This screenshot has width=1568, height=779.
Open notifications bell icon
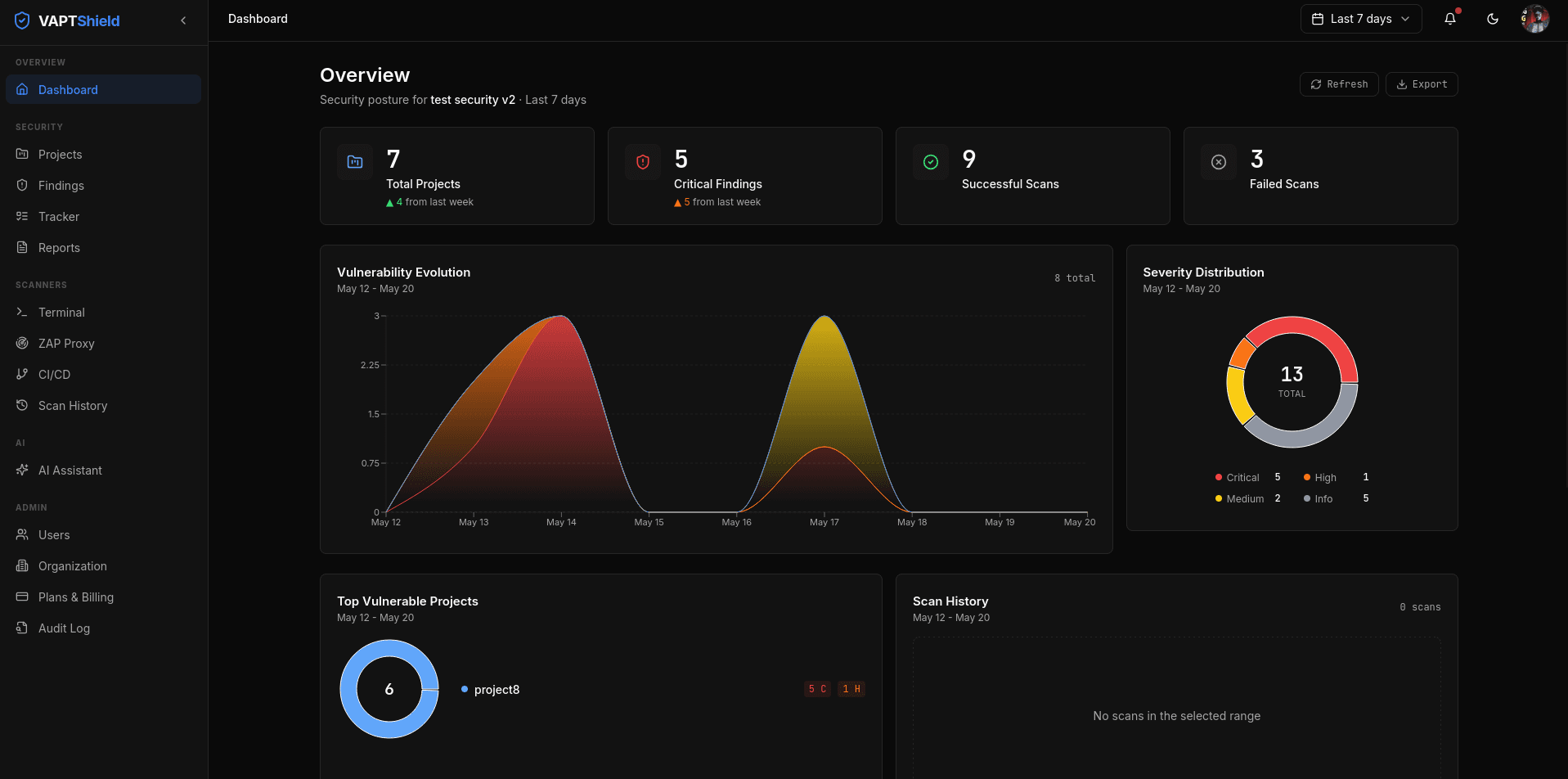(1450, 19)
